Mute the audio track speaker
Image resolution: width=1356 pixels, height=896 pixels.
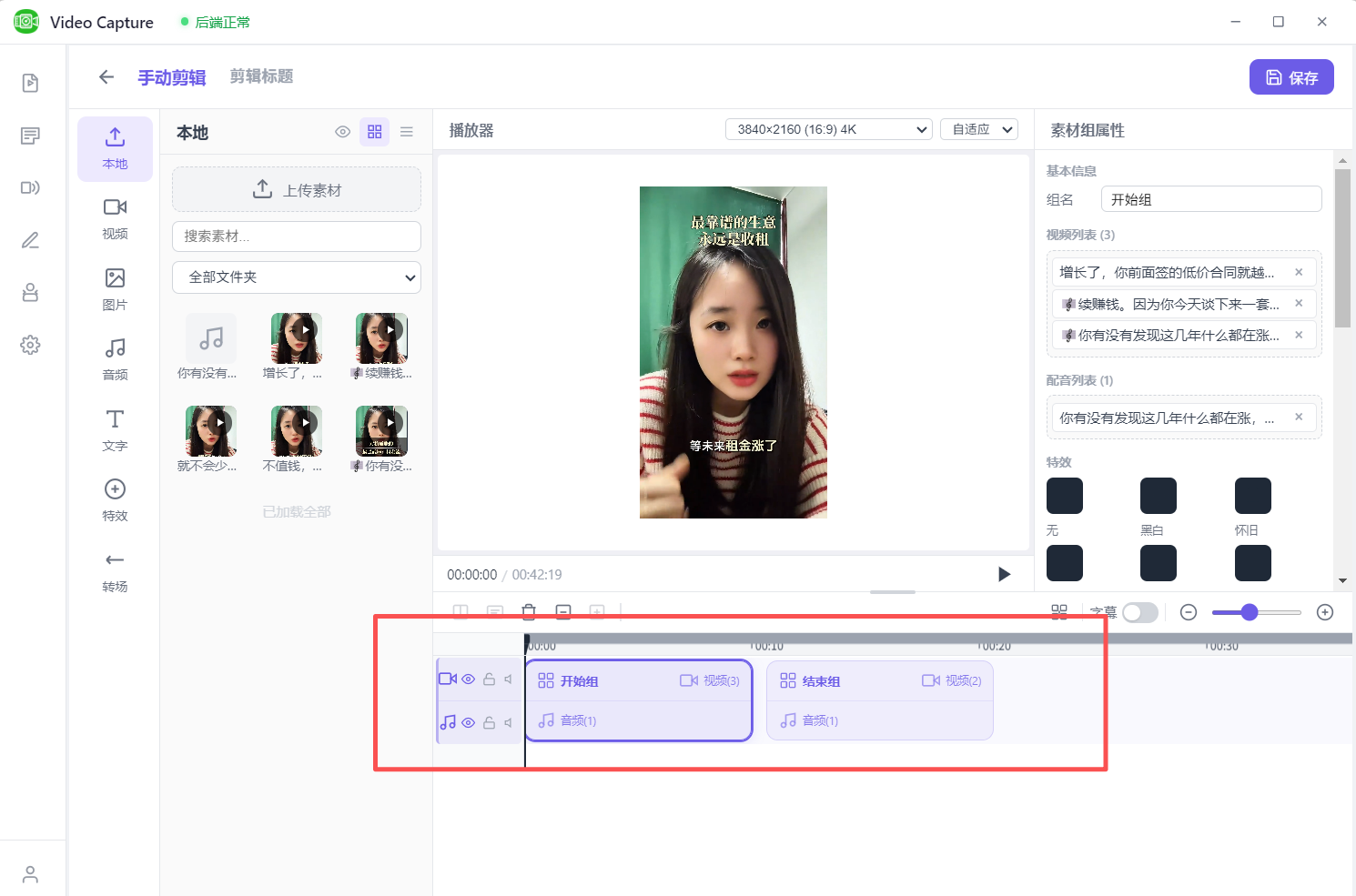[509, 723]
